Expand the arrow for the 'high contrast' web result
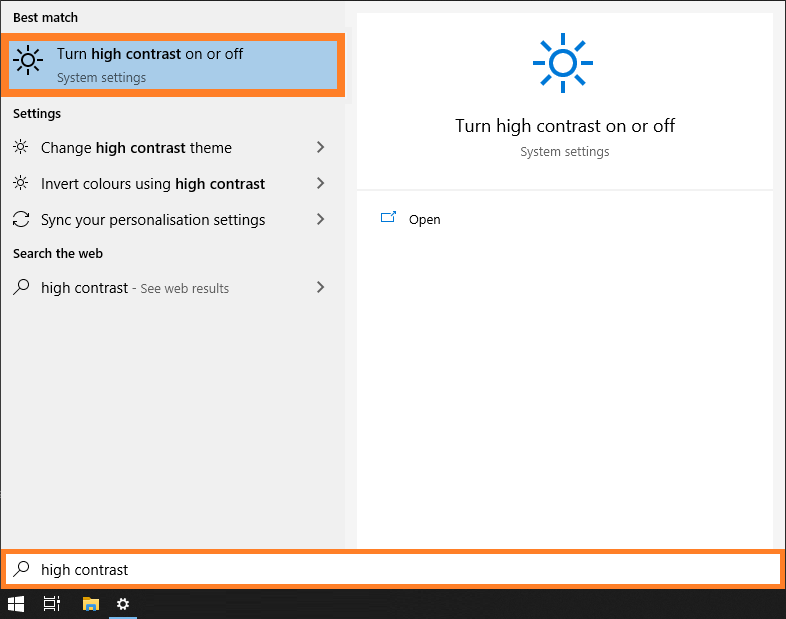The width and height of the screenshot is (786, 619). [x=320, y=287]
